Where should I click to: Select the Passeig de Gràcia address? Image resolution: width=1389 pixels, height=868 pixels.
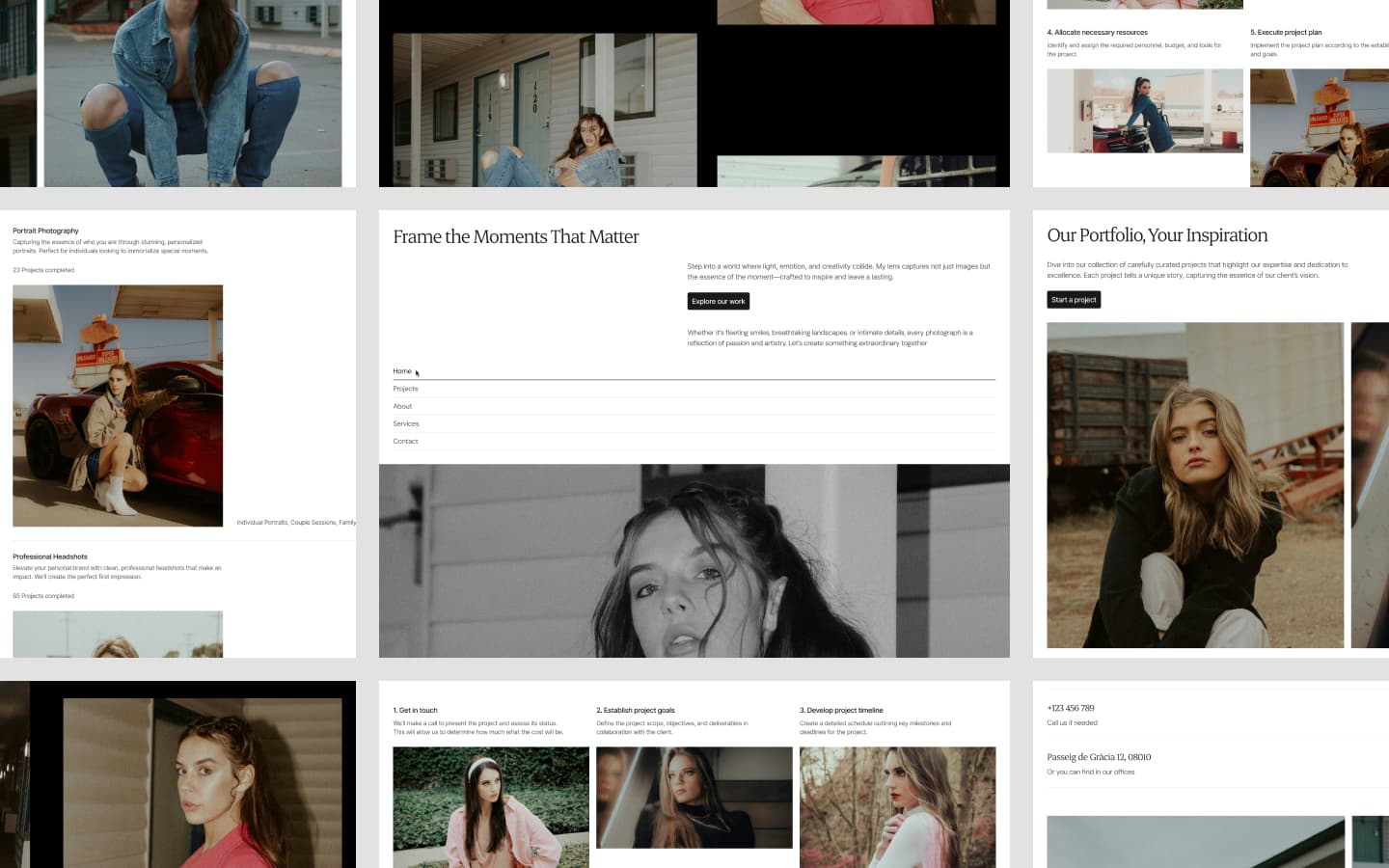point(1099,757)
